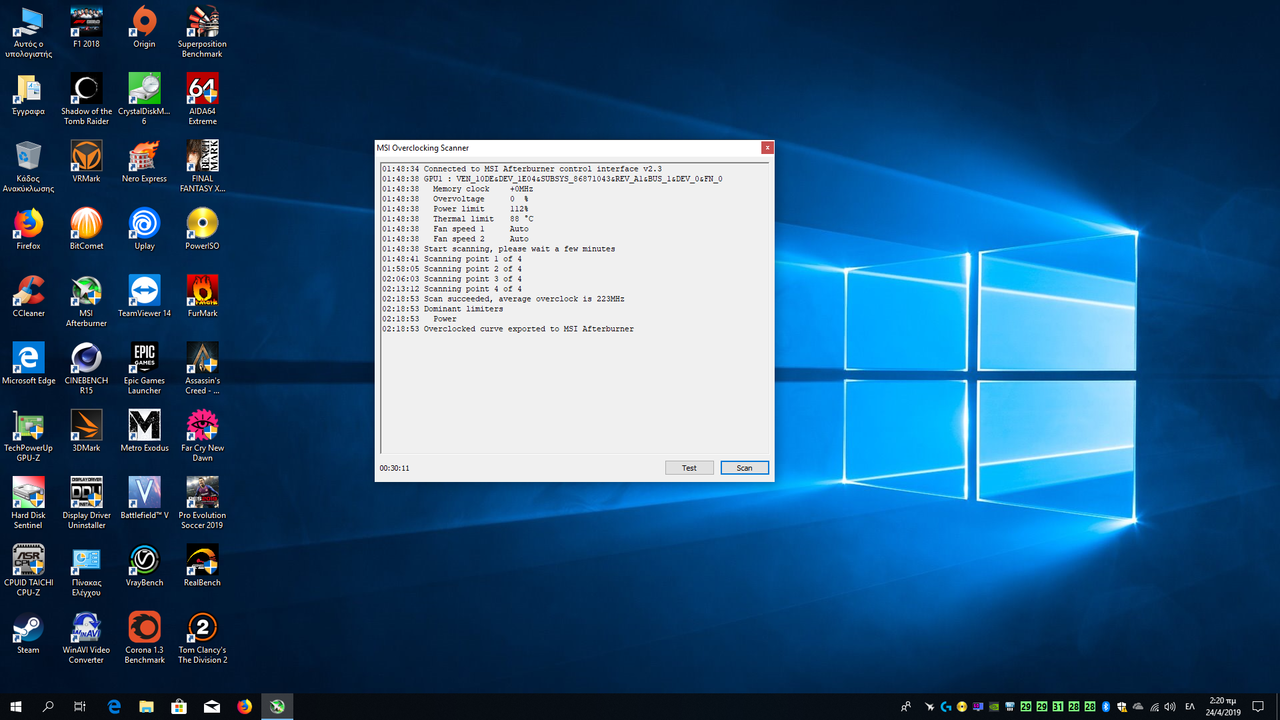Close the MSI Overclocking Scanner window
Screen dimensions: 1280x720
[767, 148]
